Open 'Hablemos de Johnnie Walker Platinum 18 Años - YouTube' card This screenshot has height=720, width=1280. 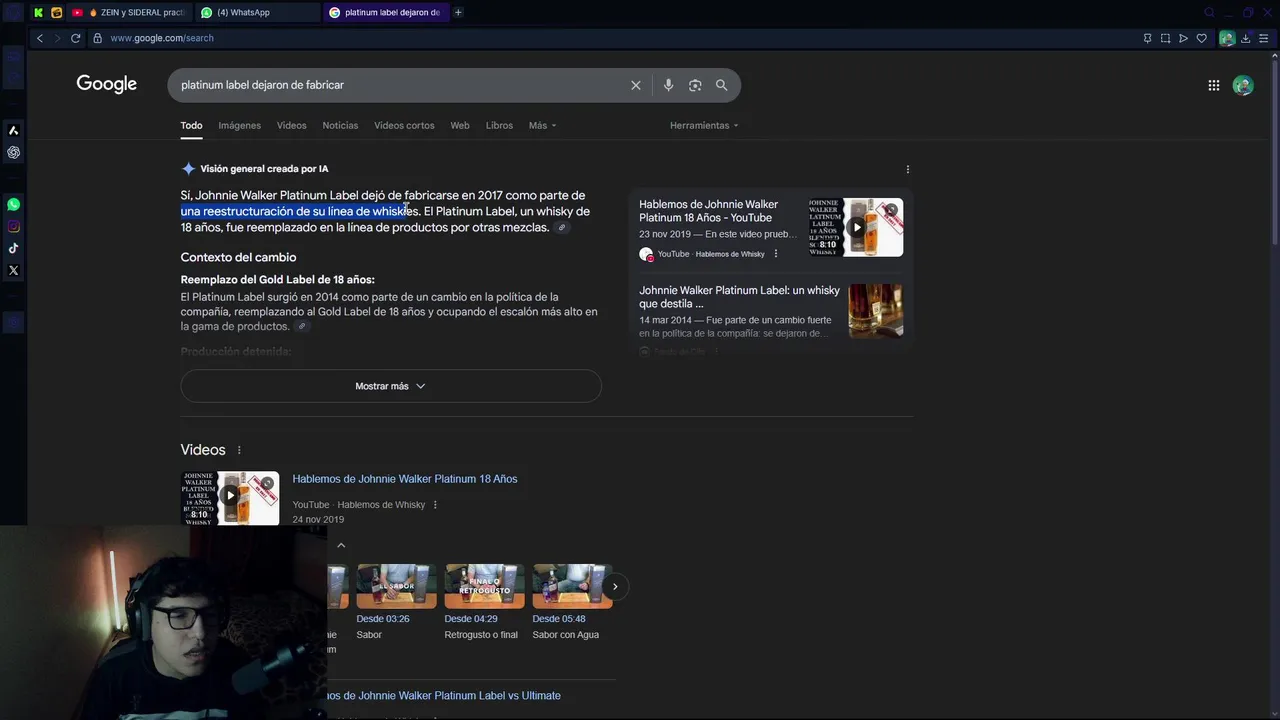[x=719, y=211]
